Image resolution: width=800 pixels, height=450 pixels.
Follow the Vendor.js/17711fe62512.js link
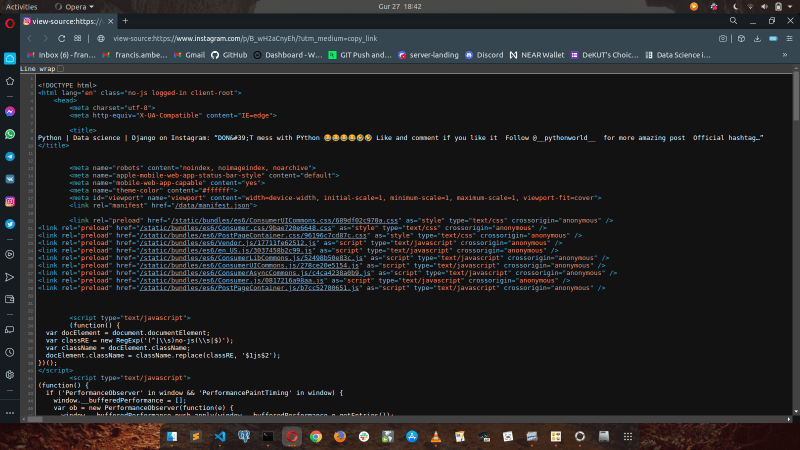click(228, 243)
